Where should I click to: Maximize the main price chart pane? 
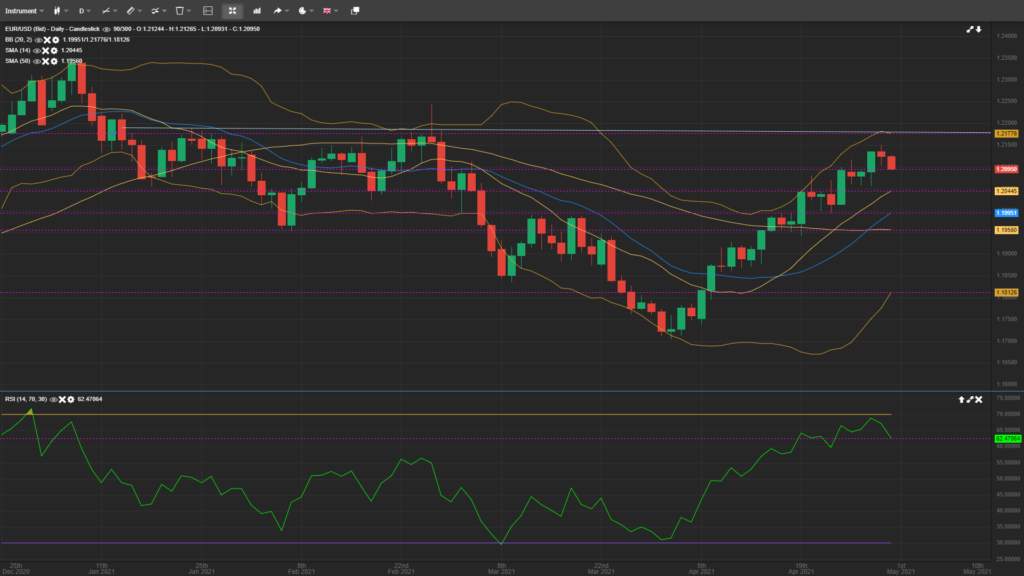pos(970,30)
